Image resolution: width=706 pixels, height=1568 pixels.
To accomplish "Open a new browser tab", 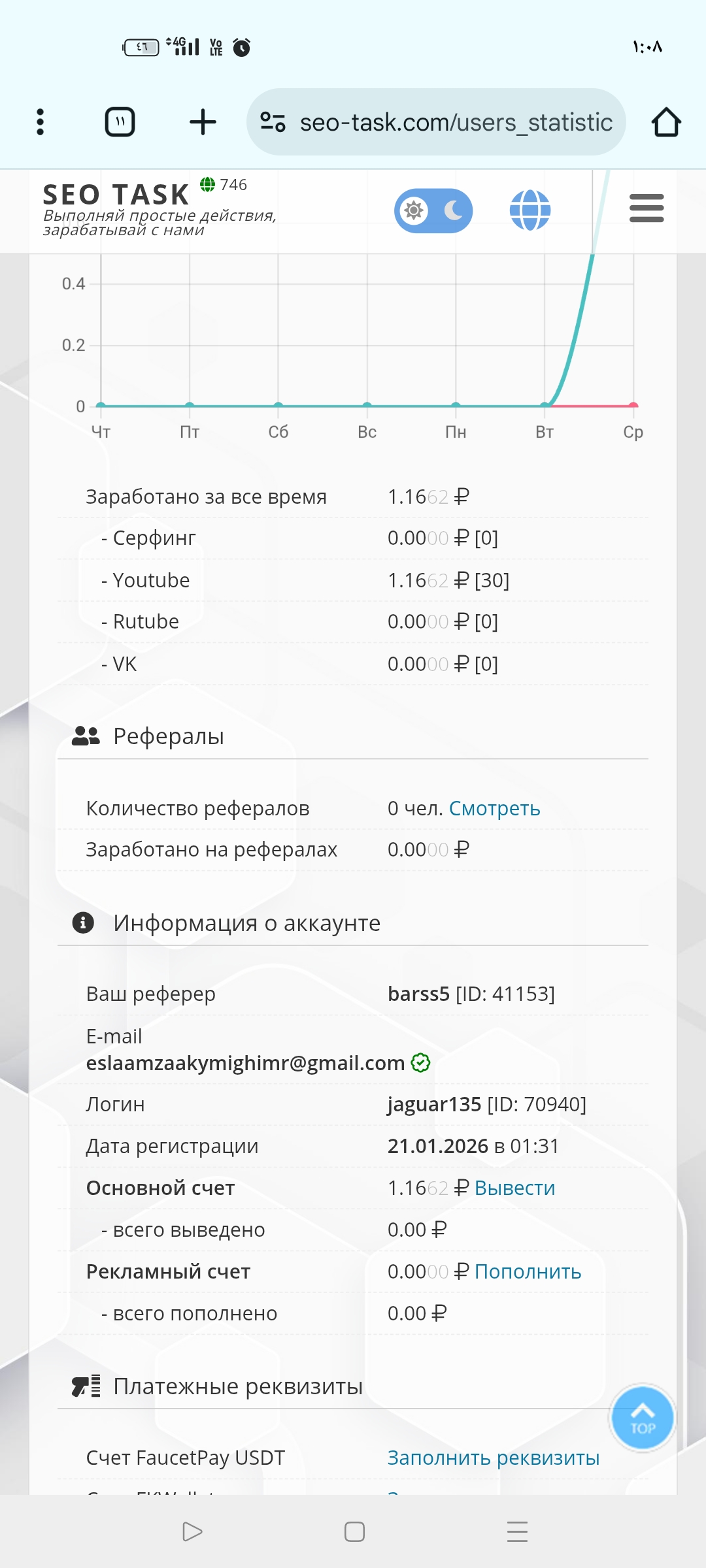I will point(203,122).
